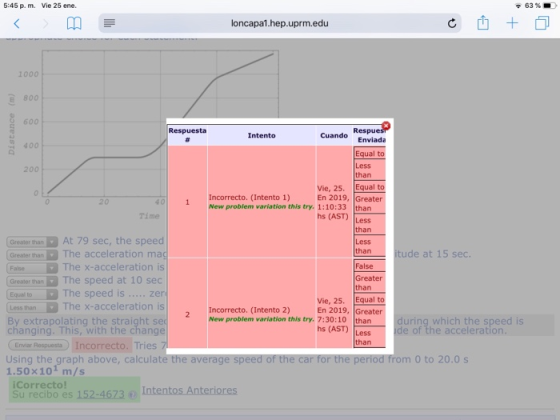Click the Enviar Respuesta button
Viewport: 560px width, 420px height.
(39, 345)
